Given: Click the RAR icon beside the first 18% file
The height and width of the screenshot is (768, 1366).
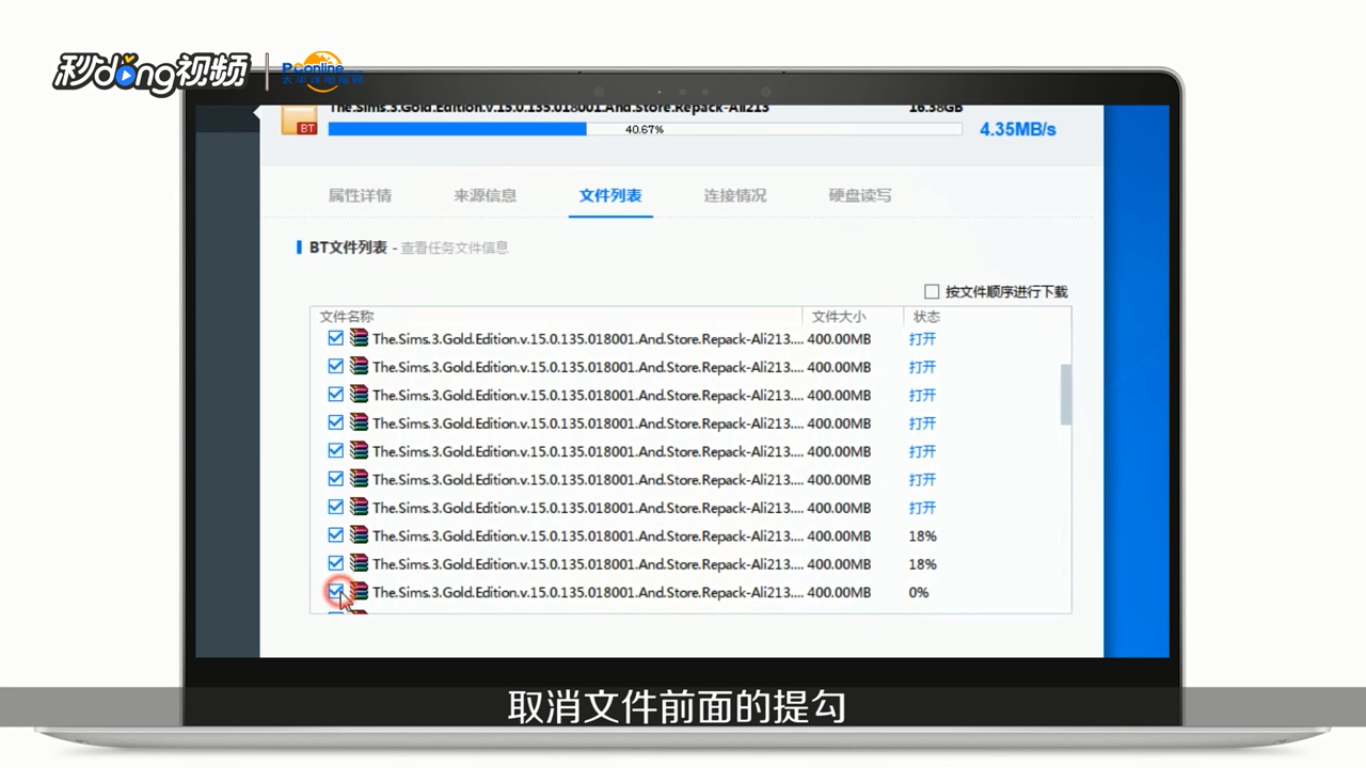Looking at the screenshot, I should 358,536.
